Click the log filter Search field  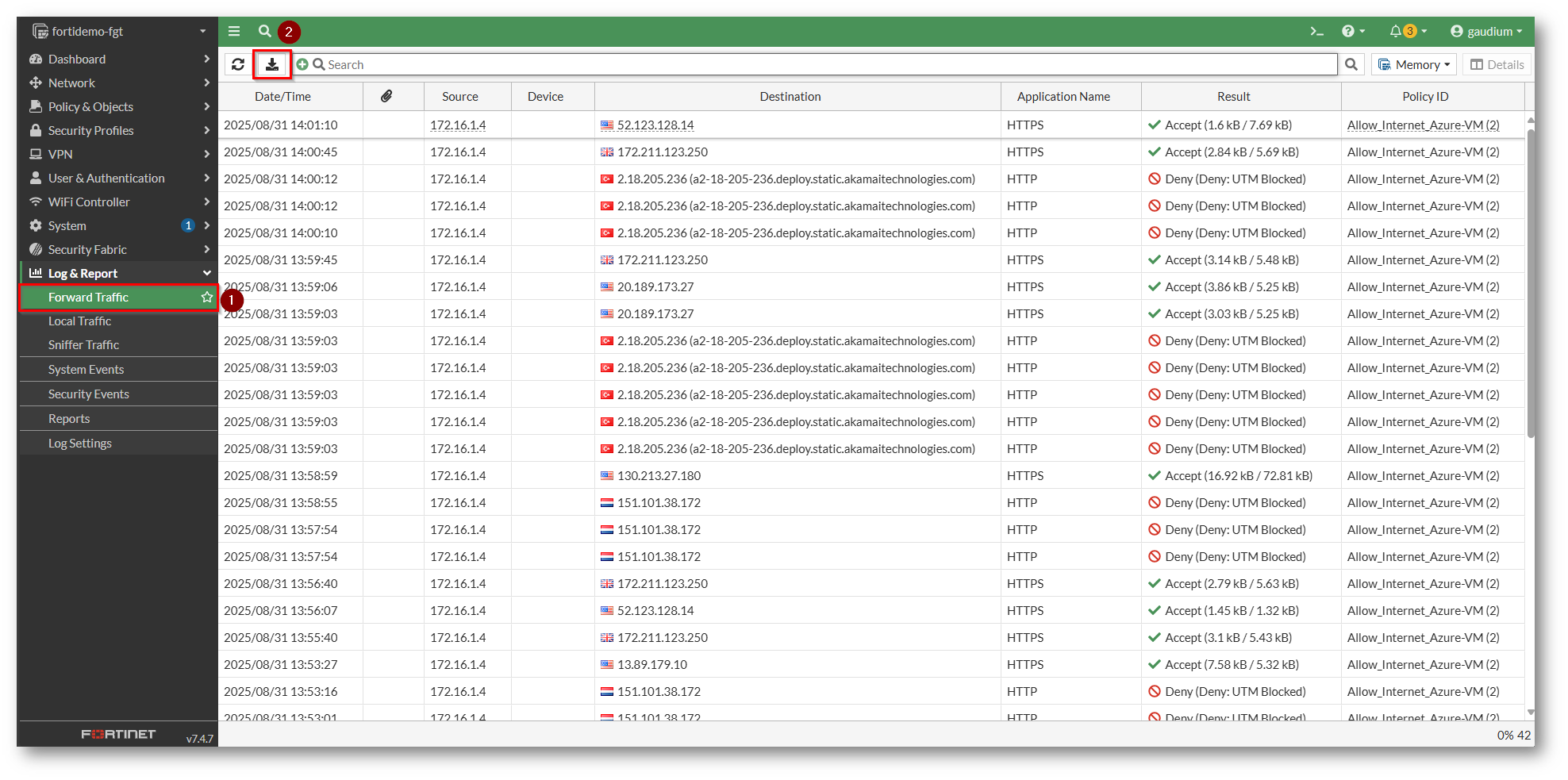(825, 64)
